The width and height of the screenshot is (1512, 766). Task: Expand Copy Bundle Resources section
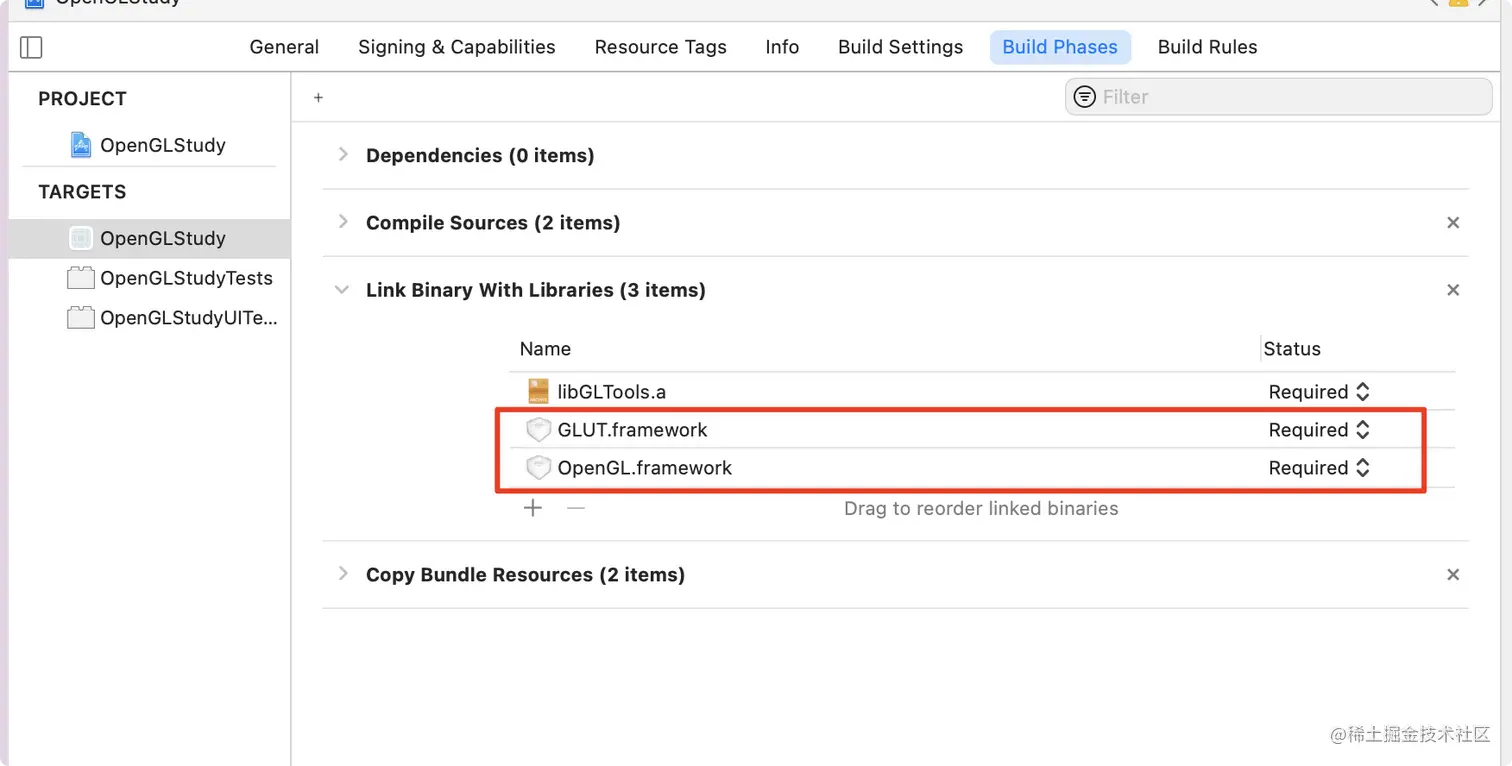(x=343, y=574)
